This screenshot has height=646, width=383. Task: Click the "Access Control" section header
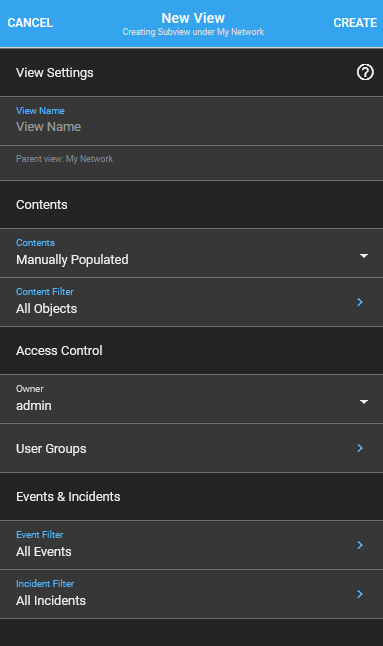click(x=59, y=351)
